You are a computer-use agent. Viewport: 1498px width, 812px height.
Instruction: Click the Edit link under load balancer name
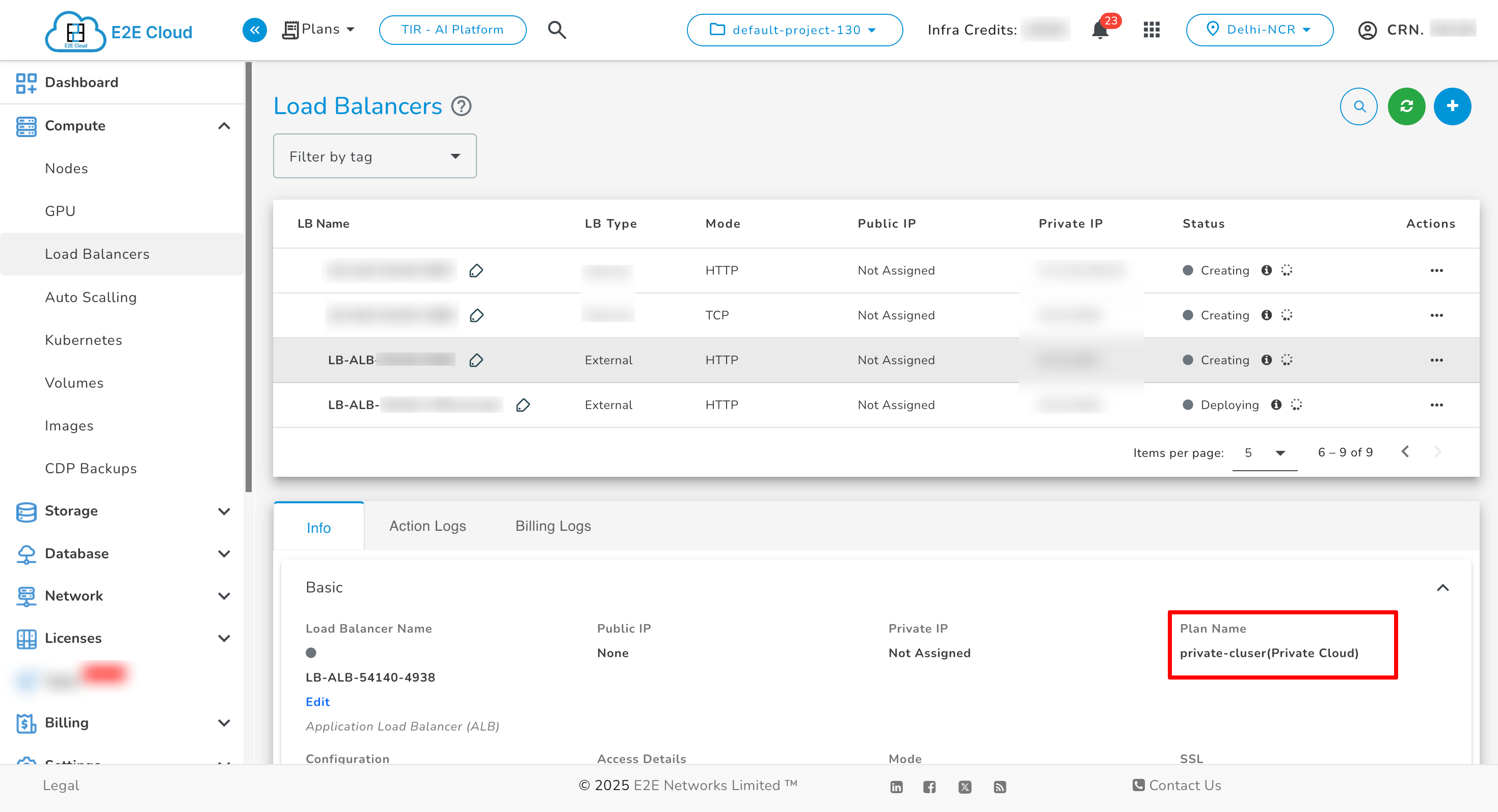coord(317,701)
